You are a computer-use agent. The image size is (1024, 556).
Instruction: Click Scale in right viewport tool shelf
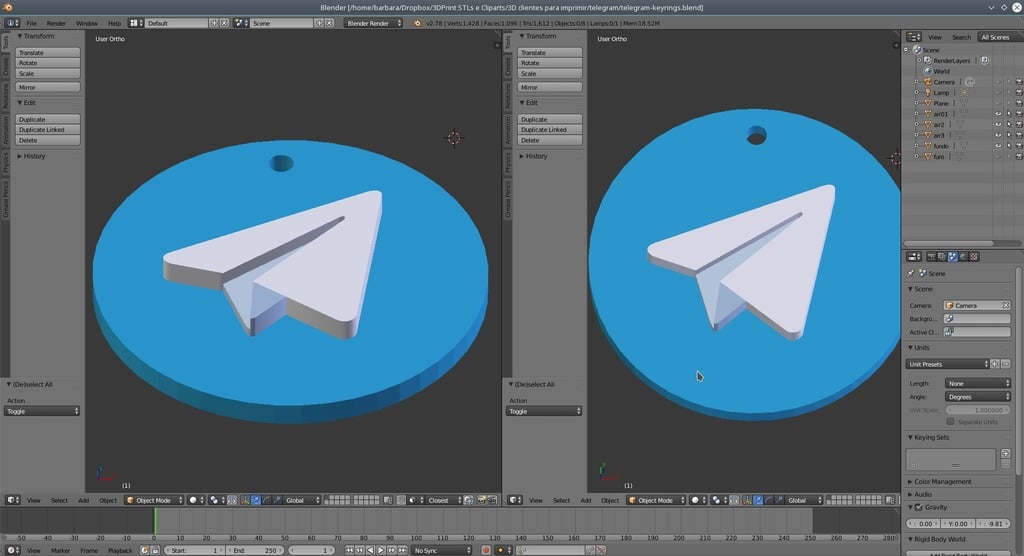(549, 73)
